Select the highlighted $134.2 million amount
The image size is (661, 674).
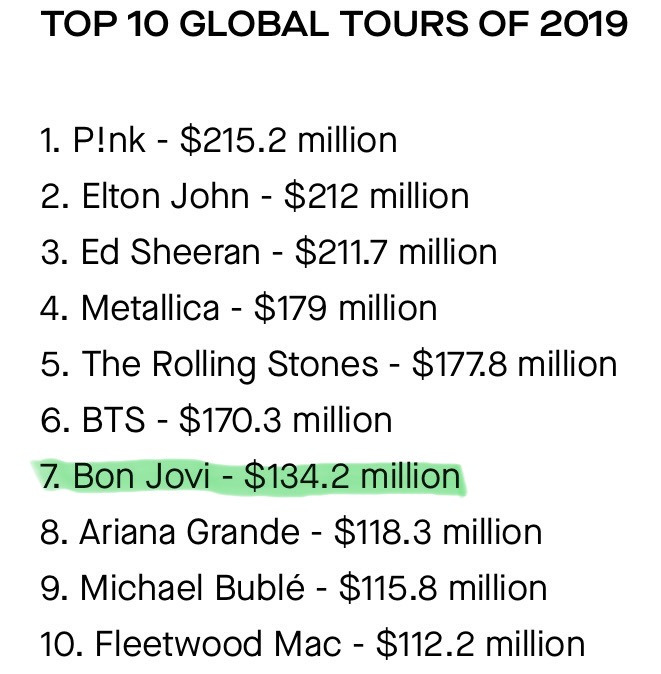tap(352, 475)
